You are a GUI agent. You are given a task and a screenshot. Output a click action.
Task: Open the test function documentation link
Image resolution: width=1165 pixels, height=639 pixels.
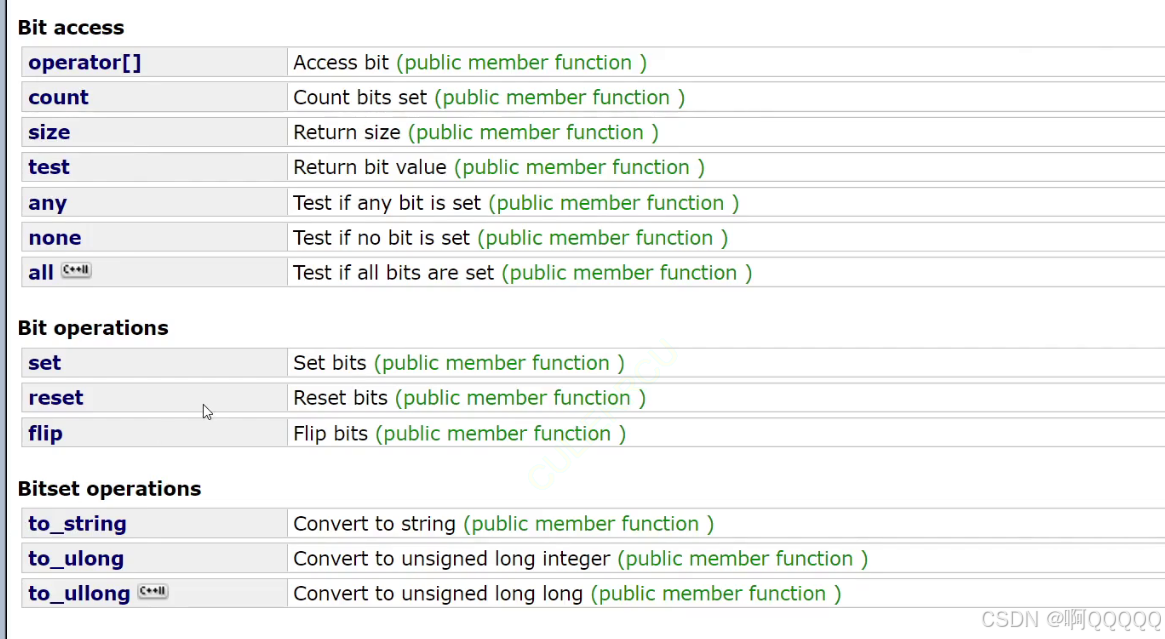(x=49, y=167)
